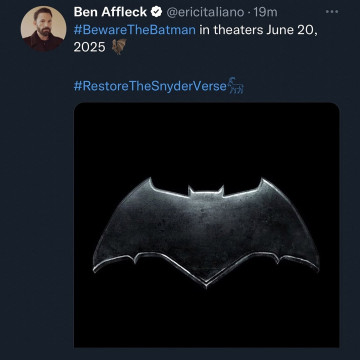The height and width of the screenshot is (360, 360).
Task: Open the tweet's more options ellipsis menu
Action: [332, 12]
